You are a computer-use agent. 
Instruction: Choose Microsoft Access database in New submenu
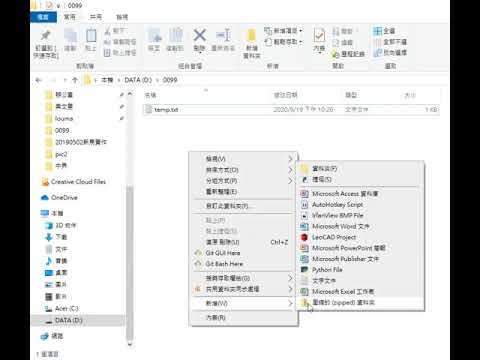coord(360,194)
